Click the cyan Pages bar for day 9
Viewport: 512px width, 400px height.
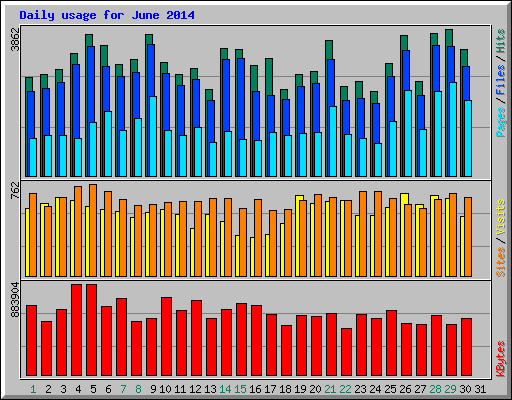153,136
